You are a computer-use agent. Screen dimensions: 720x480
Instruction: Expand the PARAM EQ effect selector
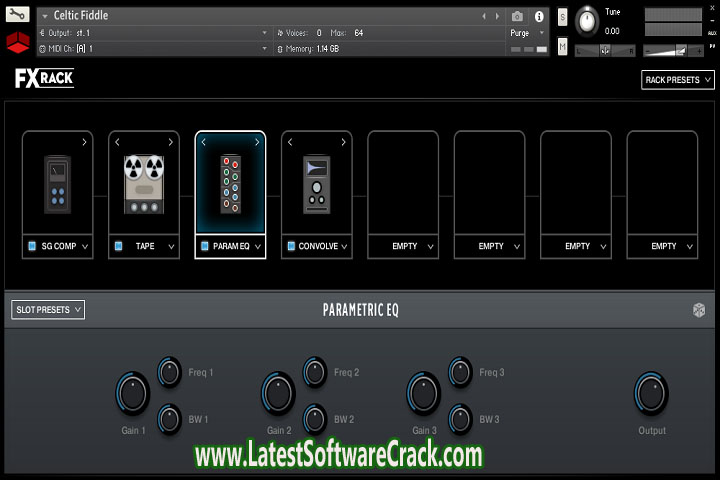point(257,246)
